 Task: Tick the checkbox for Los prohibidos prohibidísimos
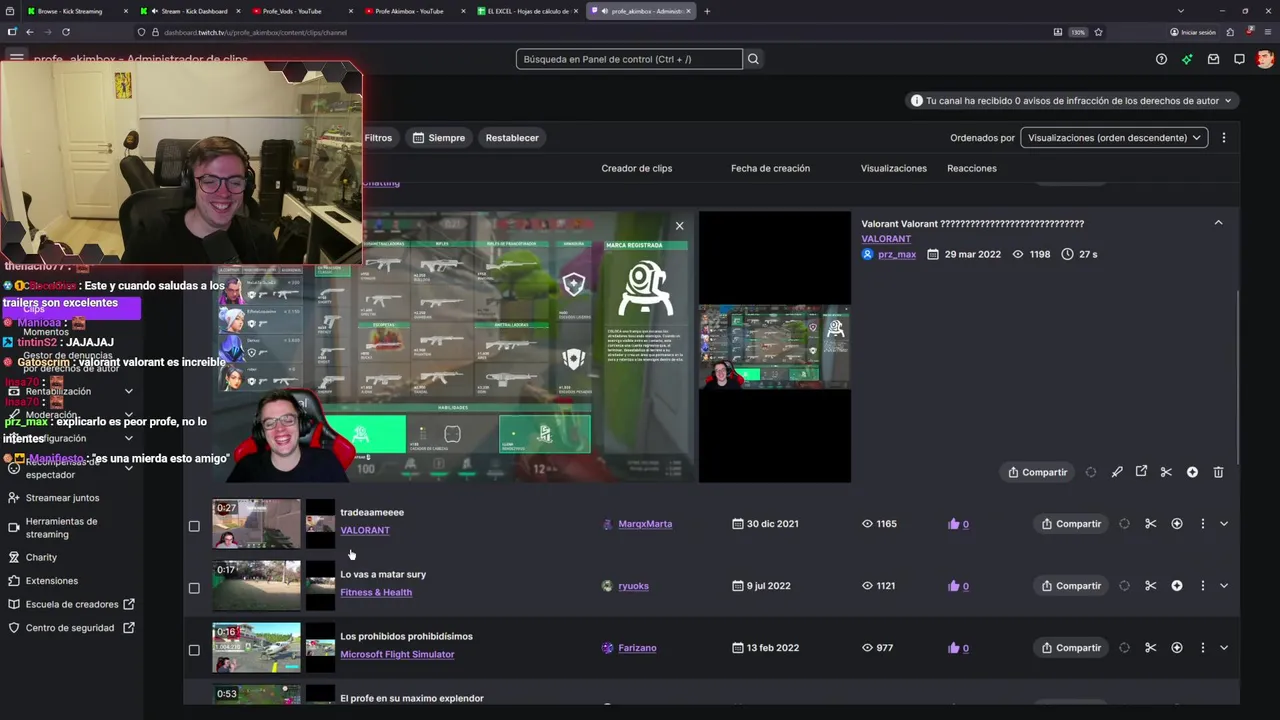click(x=194, y=650)
